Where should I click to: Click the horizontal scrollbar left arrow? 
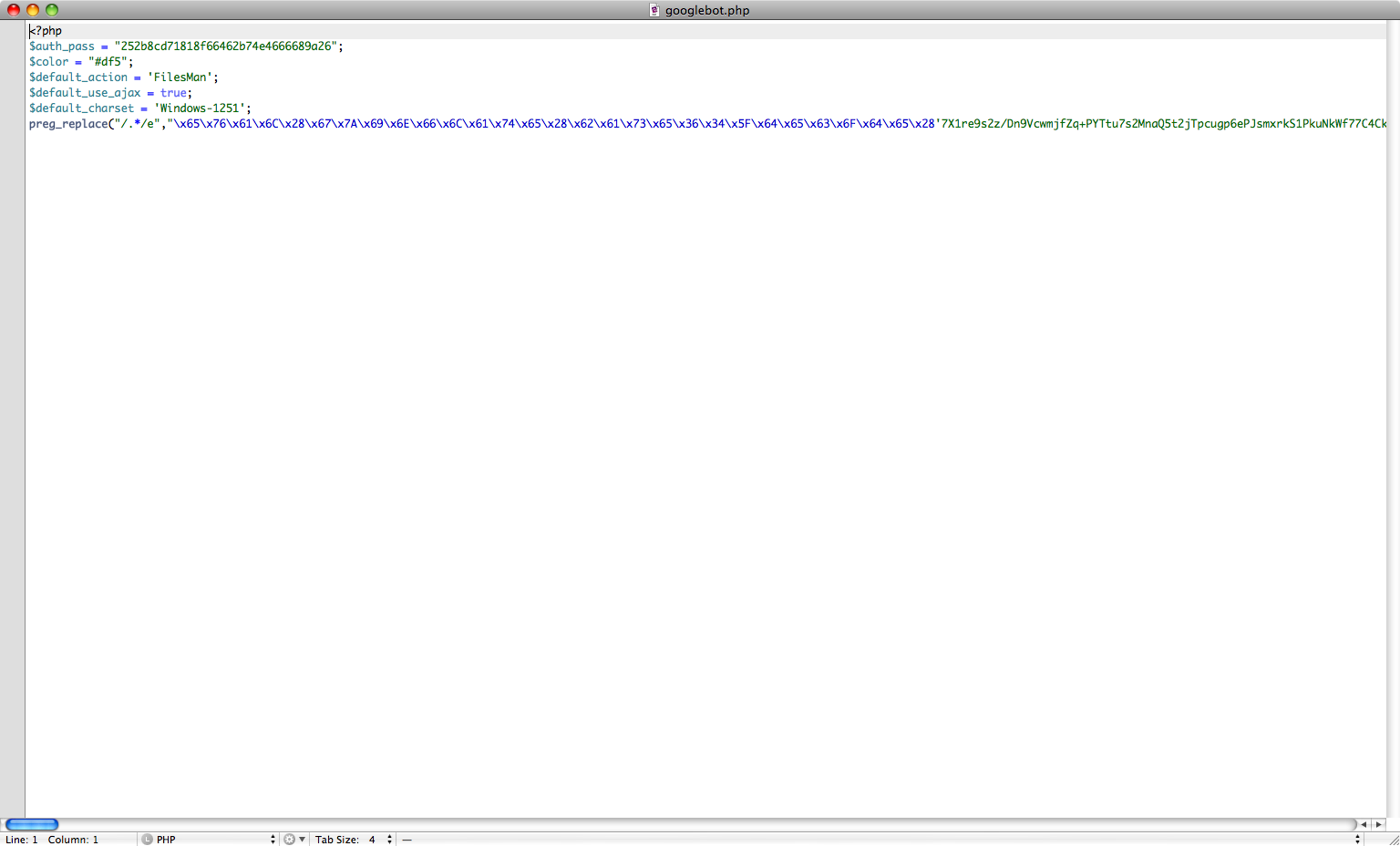coord(1364,824)
